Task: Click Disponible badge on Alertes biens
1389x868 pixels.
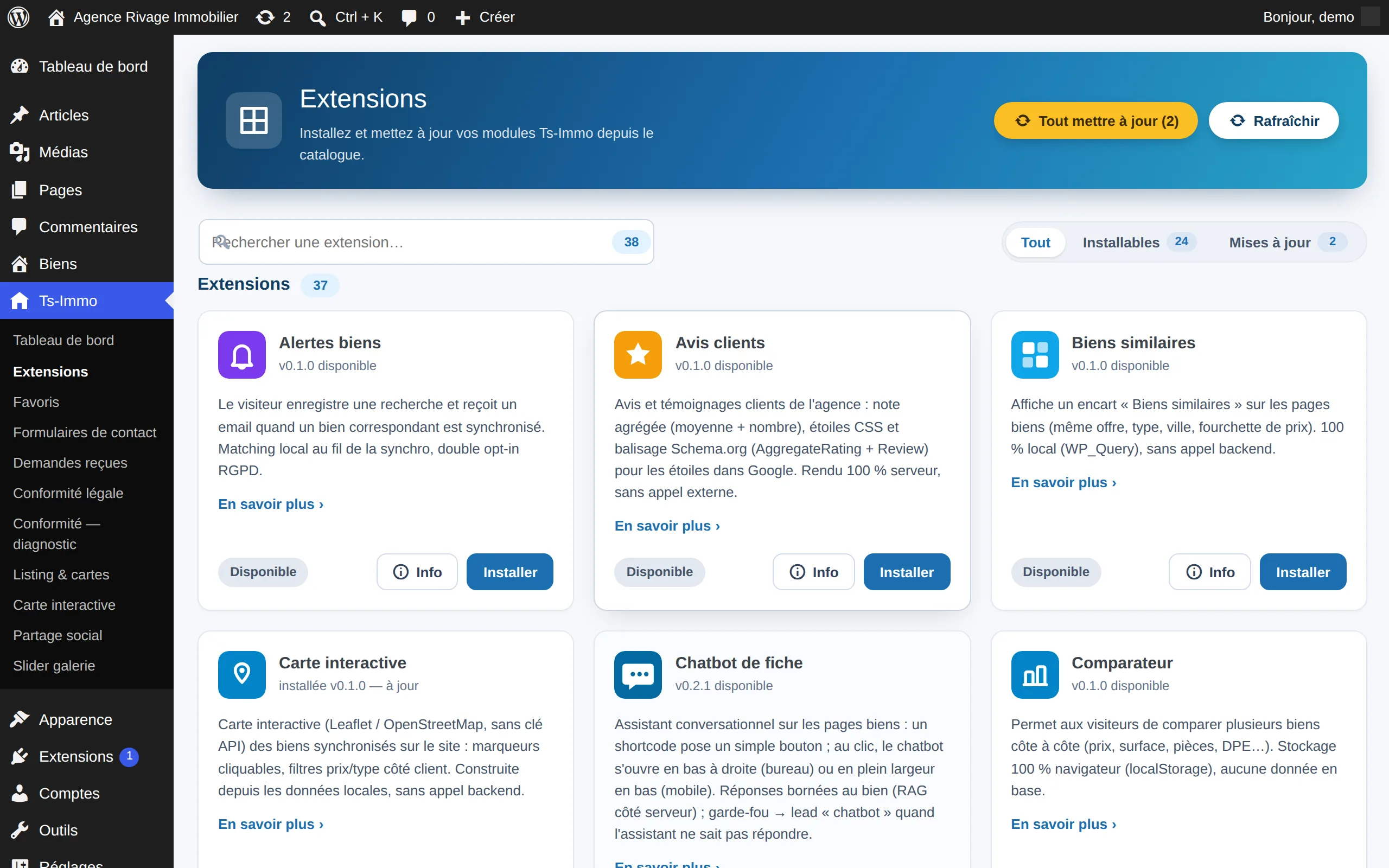Action: (263, 572)
